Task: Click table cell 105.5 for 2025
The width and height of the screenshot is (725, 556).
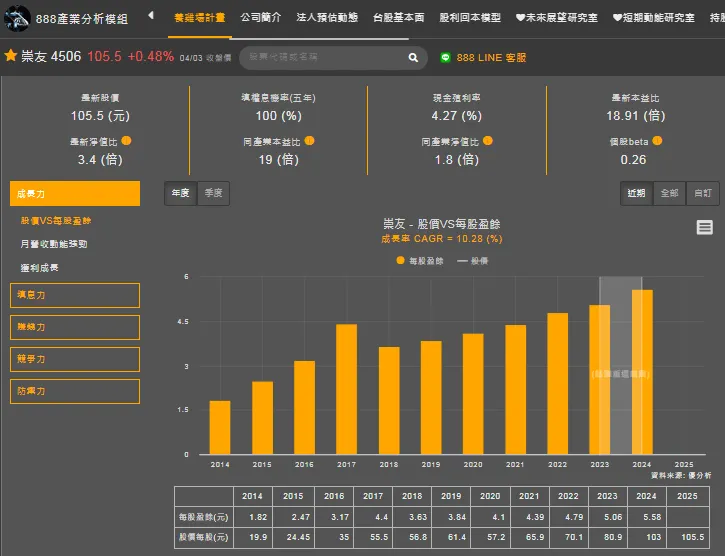Action: (688, 537)
